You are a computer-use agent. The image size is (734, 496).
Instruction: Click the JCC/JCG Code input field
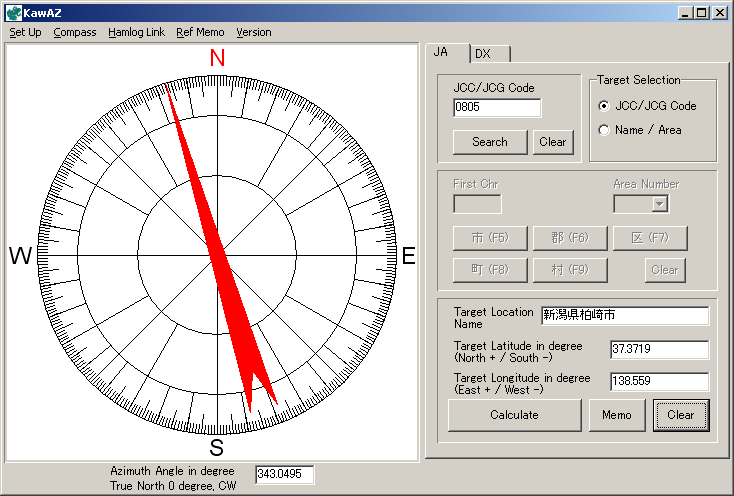(497, 107)
